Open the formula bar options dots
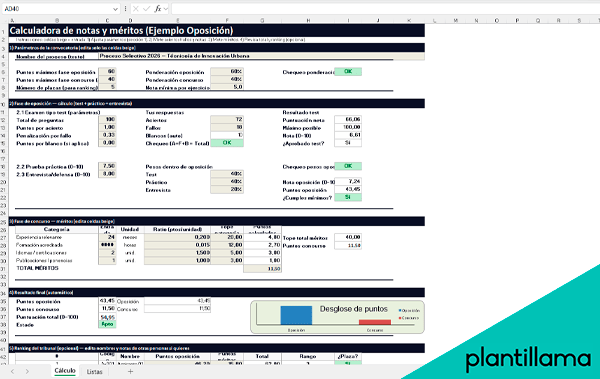Screen dimensions: 600x379 (x=126, y=8)
